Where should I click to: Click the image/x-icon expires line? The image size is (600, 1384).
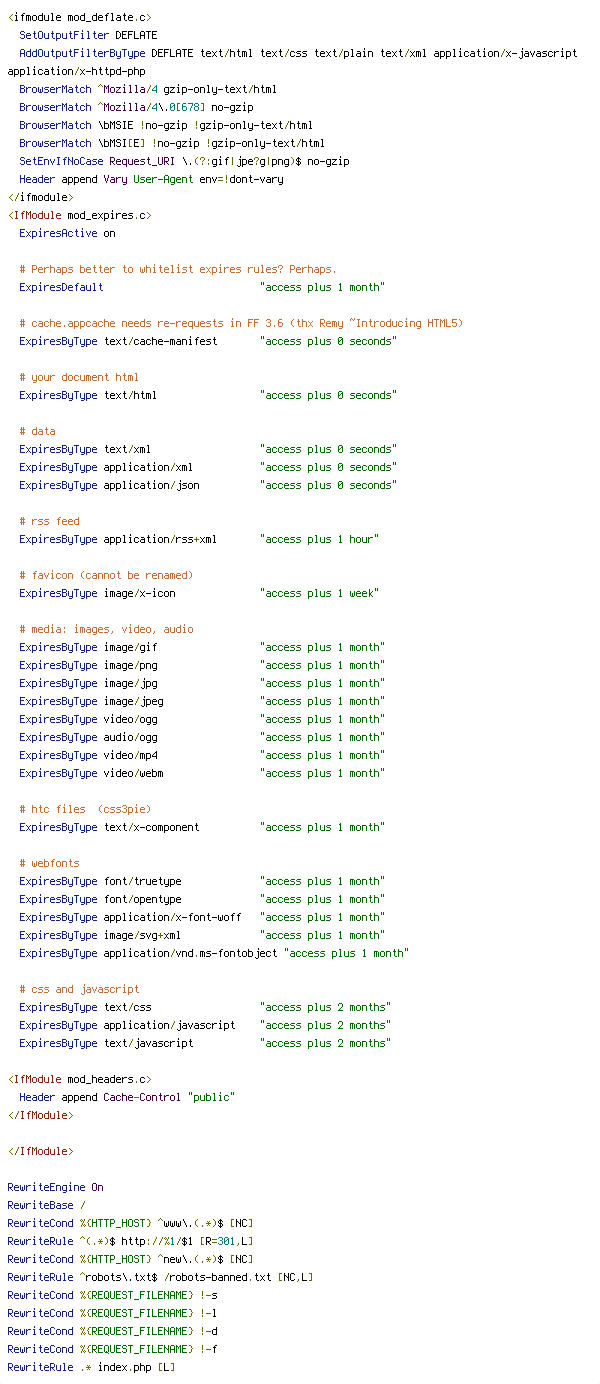[199, 593]
